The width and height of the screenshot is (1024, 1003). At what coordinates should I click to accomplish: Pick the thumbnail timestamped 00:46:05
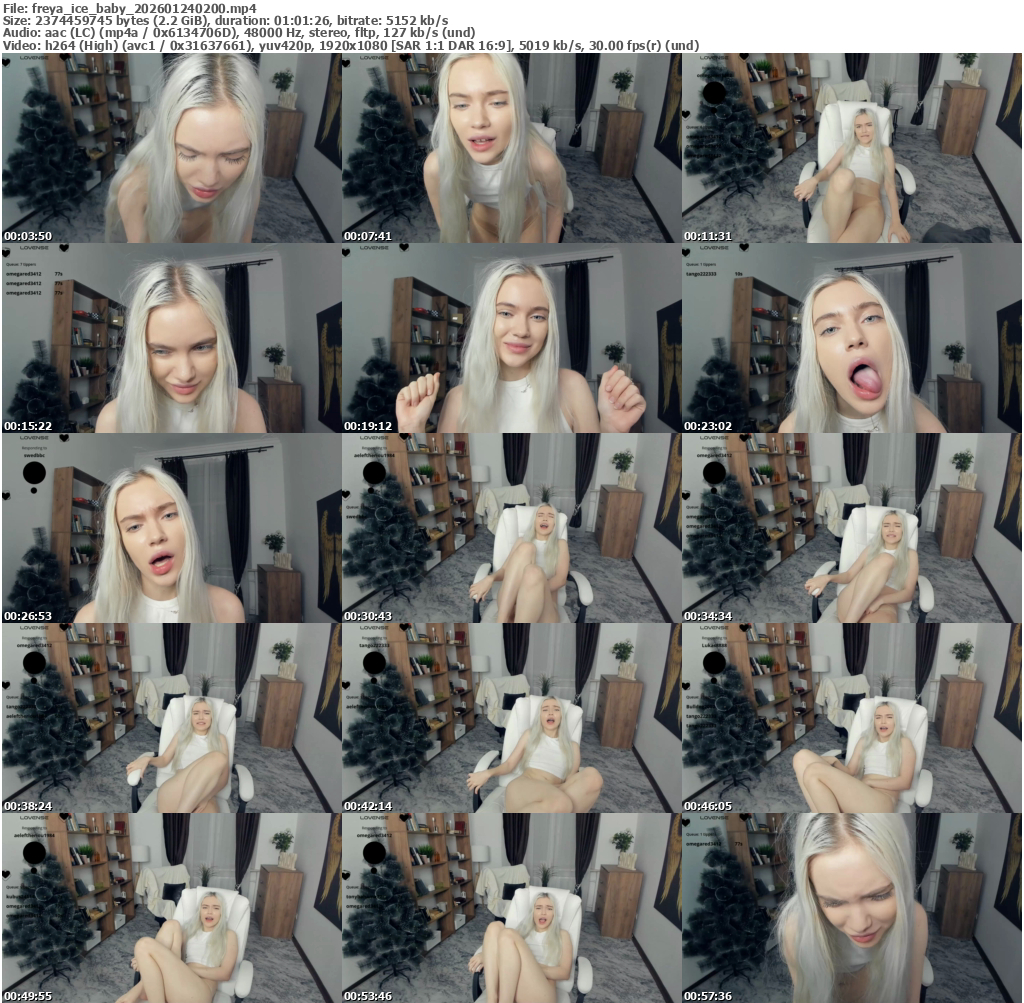(852, 718)
